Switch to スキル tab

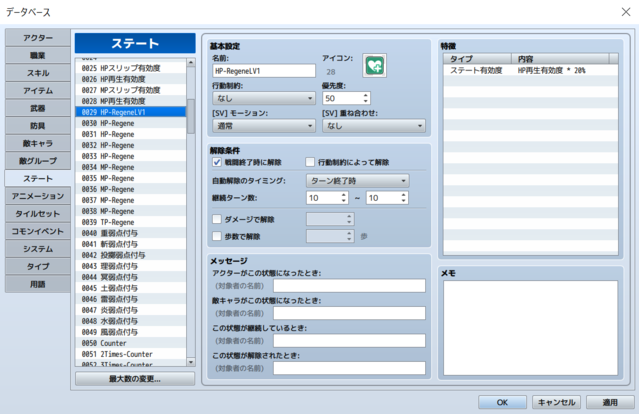pos(37,73)
